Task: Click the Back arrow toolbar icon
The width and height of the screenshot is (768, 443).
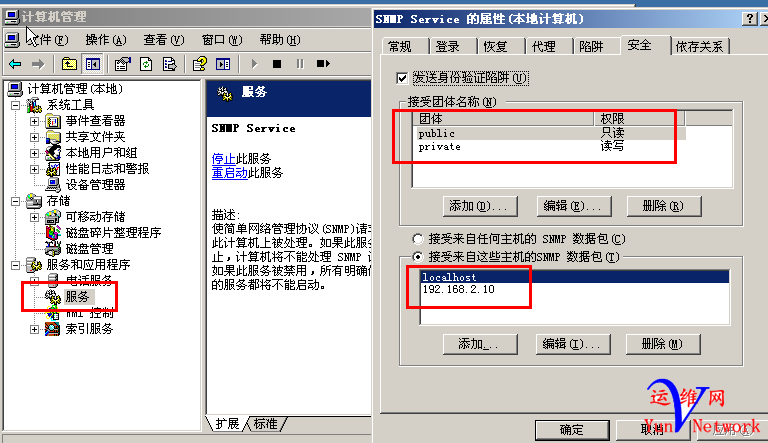Action: coord(16,64)
